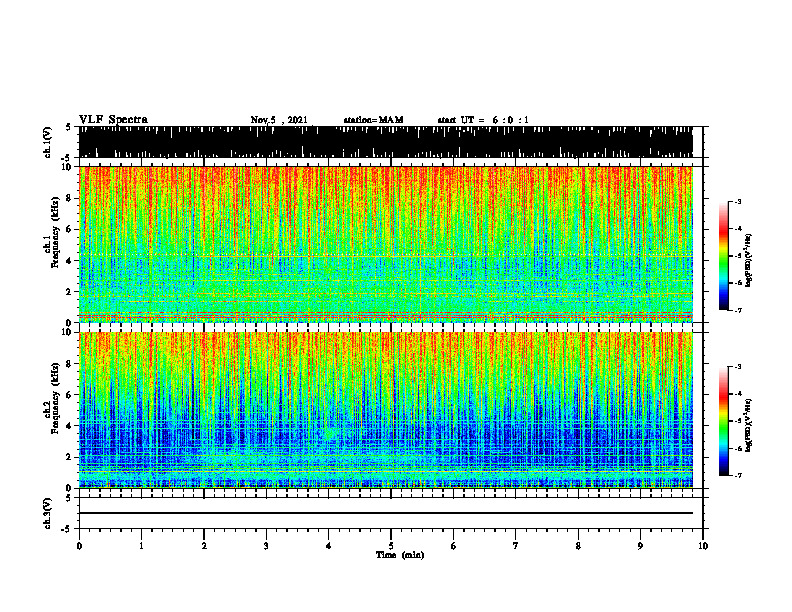792x612 pixels.
Task: Click the 6 kHz tick of ch.1 spectrogram
Action: [70, 229]
